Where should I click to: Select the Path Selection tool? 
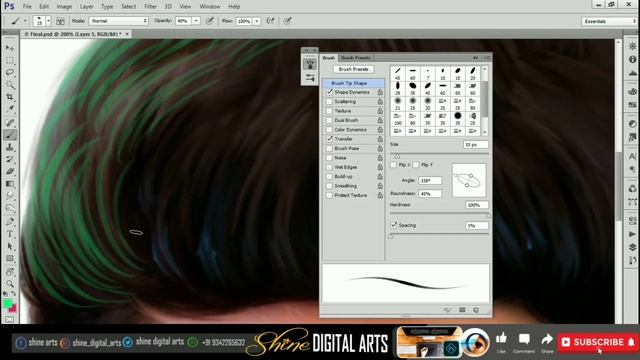[10, 246]
